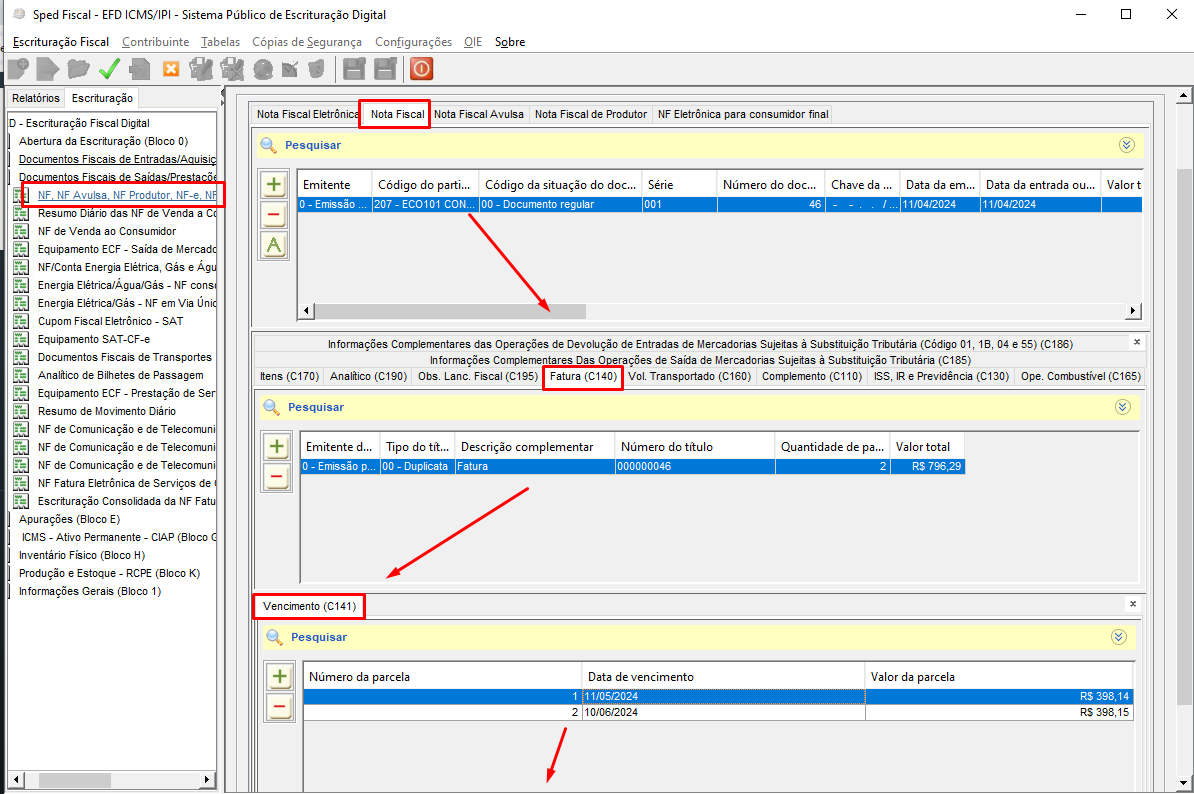Open Inventário Físico (Bloco H) tree item
Viewport: 1194px width, 794px height.
(82, 555)
